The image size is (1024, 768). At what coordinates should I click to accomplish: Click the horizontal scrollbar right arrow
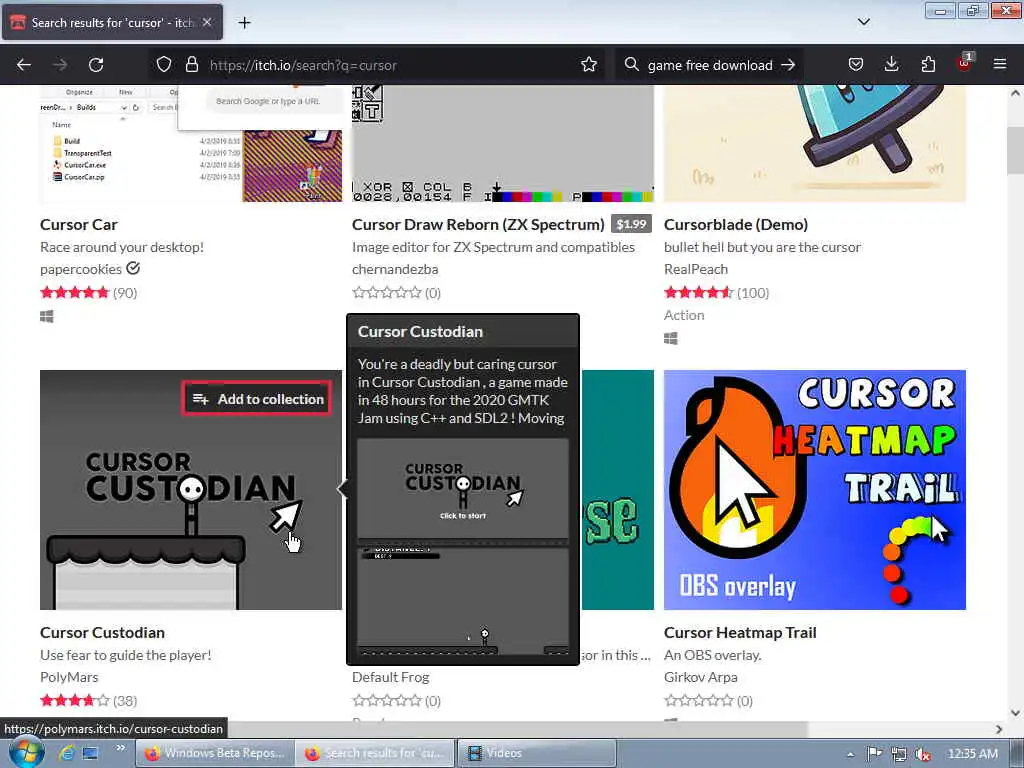(x=999, y=729)
